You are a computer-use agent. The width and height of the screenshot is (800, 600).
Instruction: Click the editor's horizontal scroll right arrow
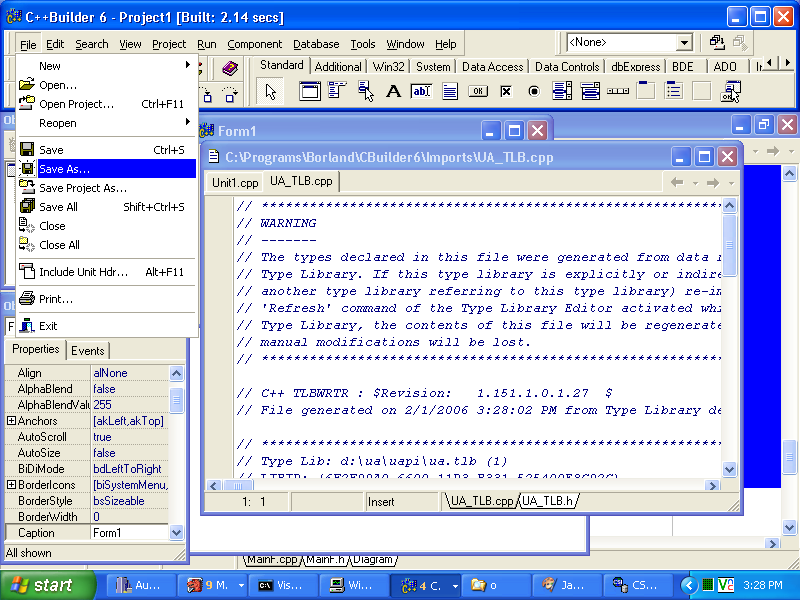(712, 486)
